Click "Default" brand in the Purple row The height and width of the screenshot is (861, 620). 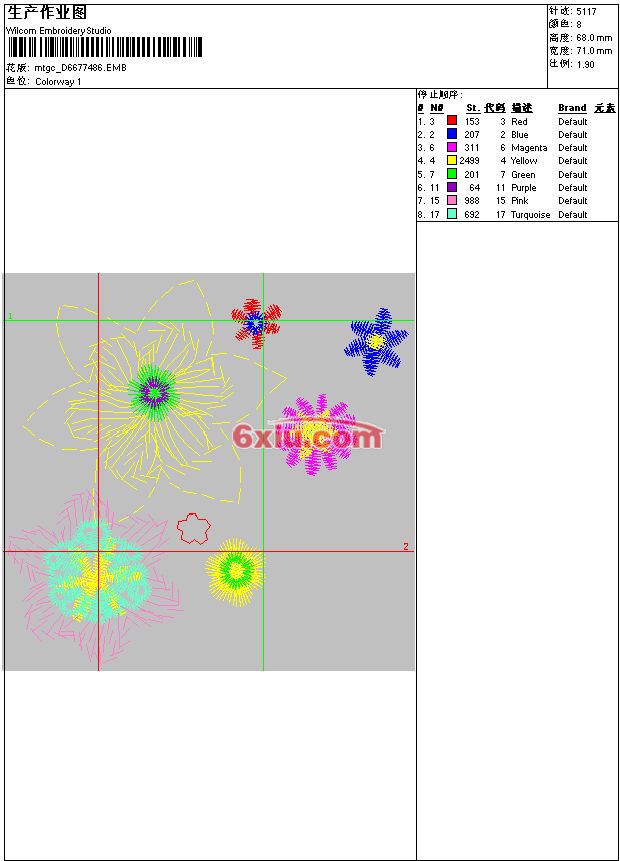click(x=573, y=188)
